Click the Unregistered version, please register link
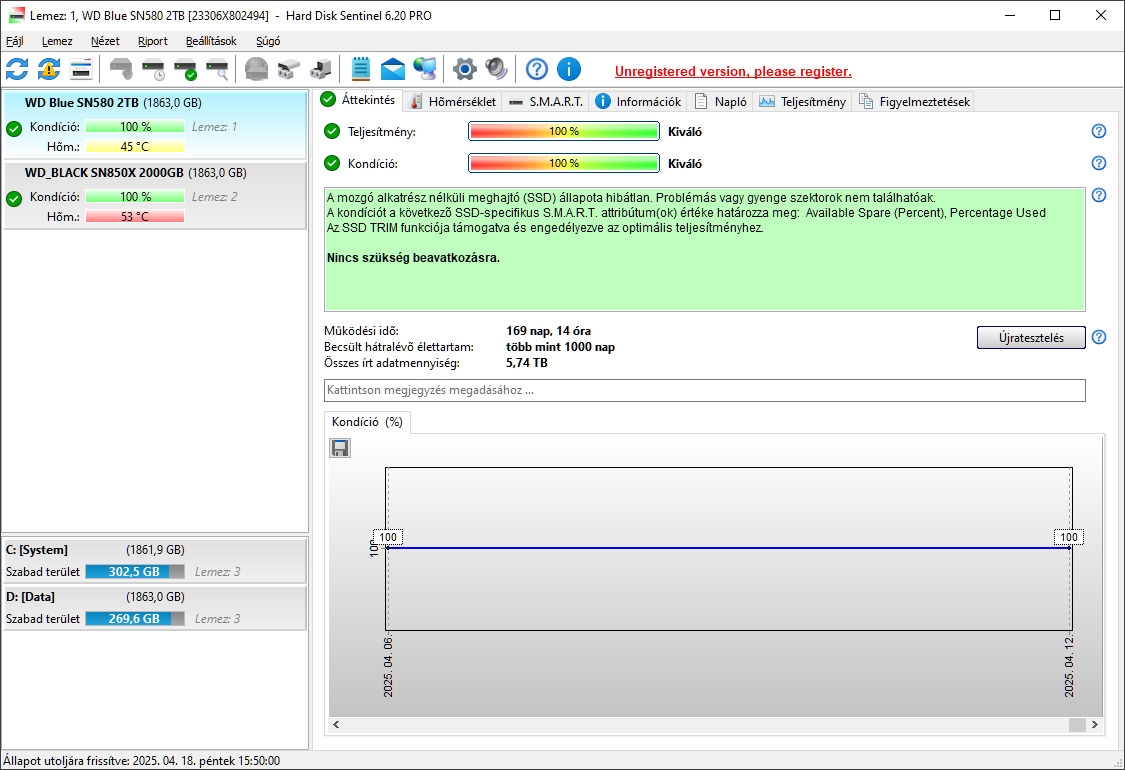This screenshot has height=770, width=1125. click(733, 71)
